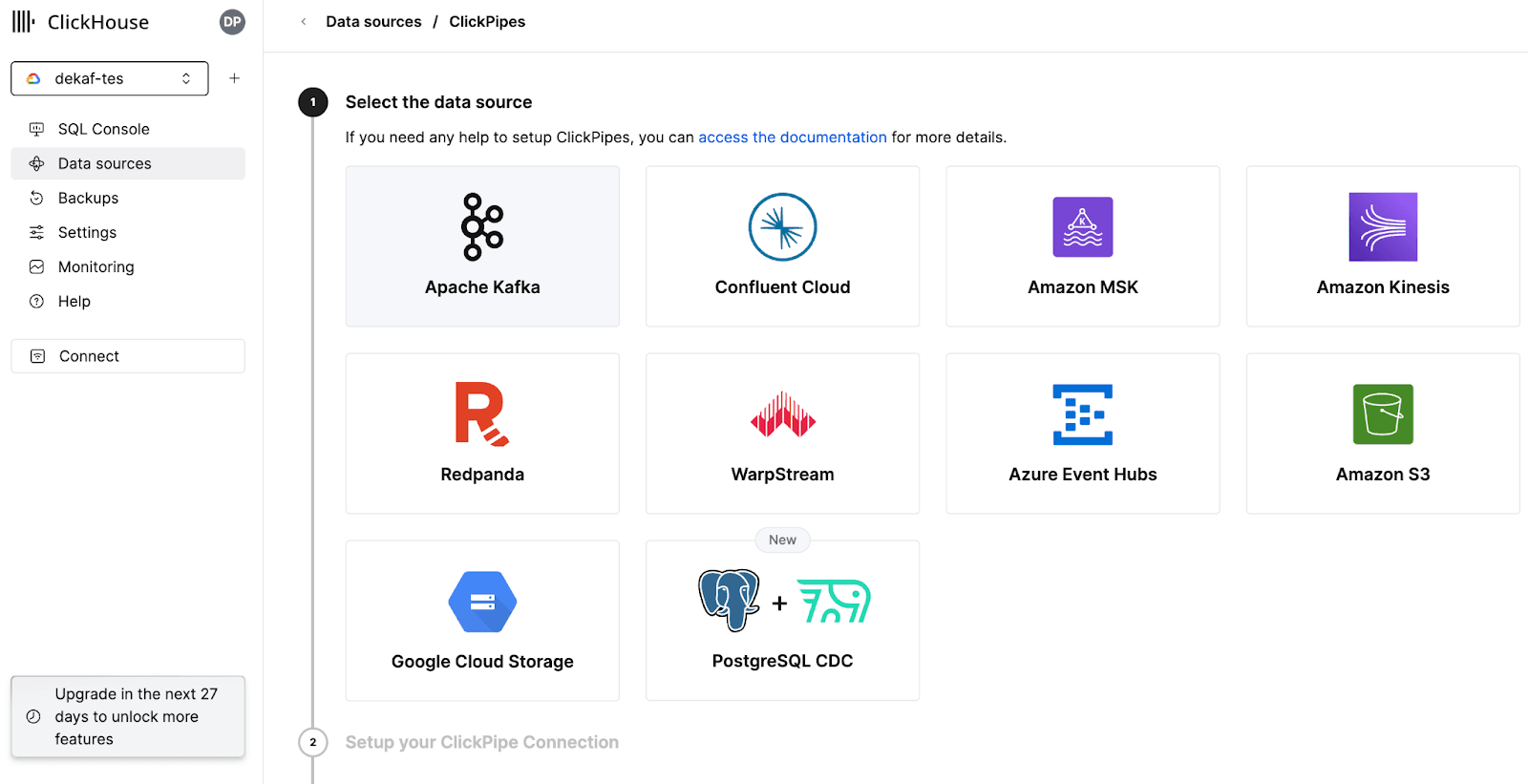1528x784 pixels.
Task: Pick the Azure Event Hubs icon
Action: coord(1082,414)
